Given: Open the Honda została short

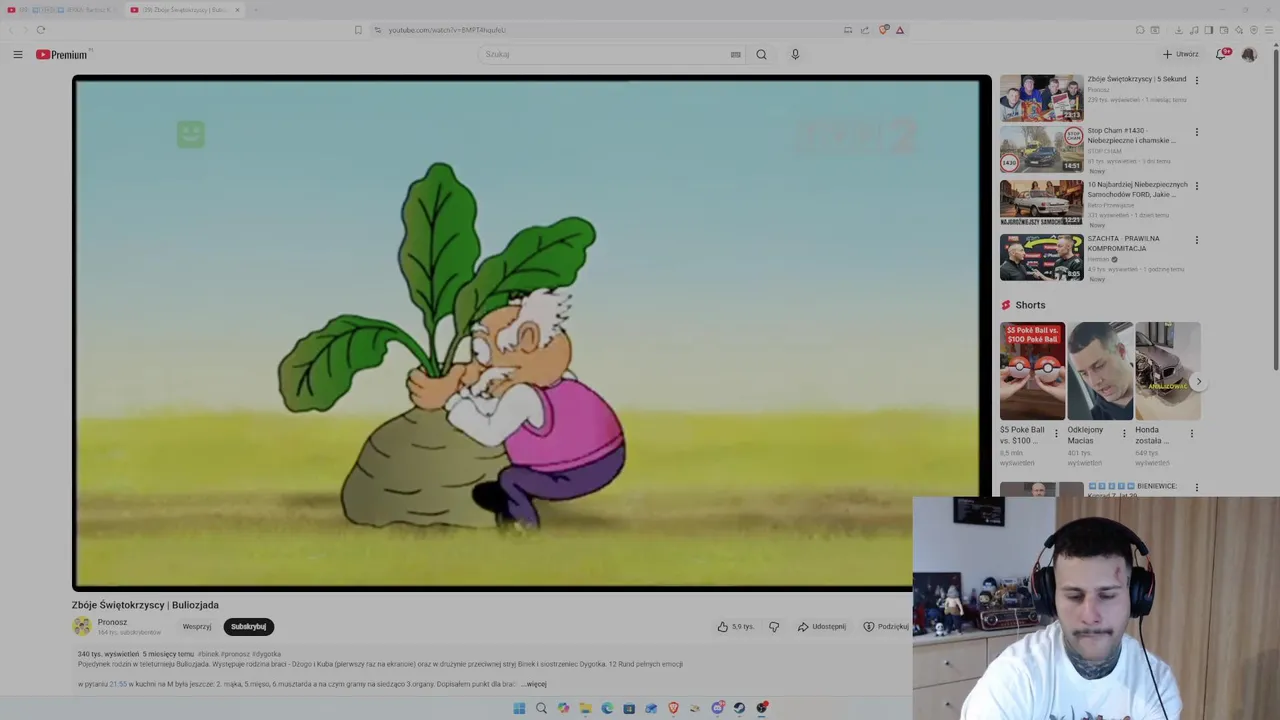Looking at the screenshot, I should (x=1168, y=371).
